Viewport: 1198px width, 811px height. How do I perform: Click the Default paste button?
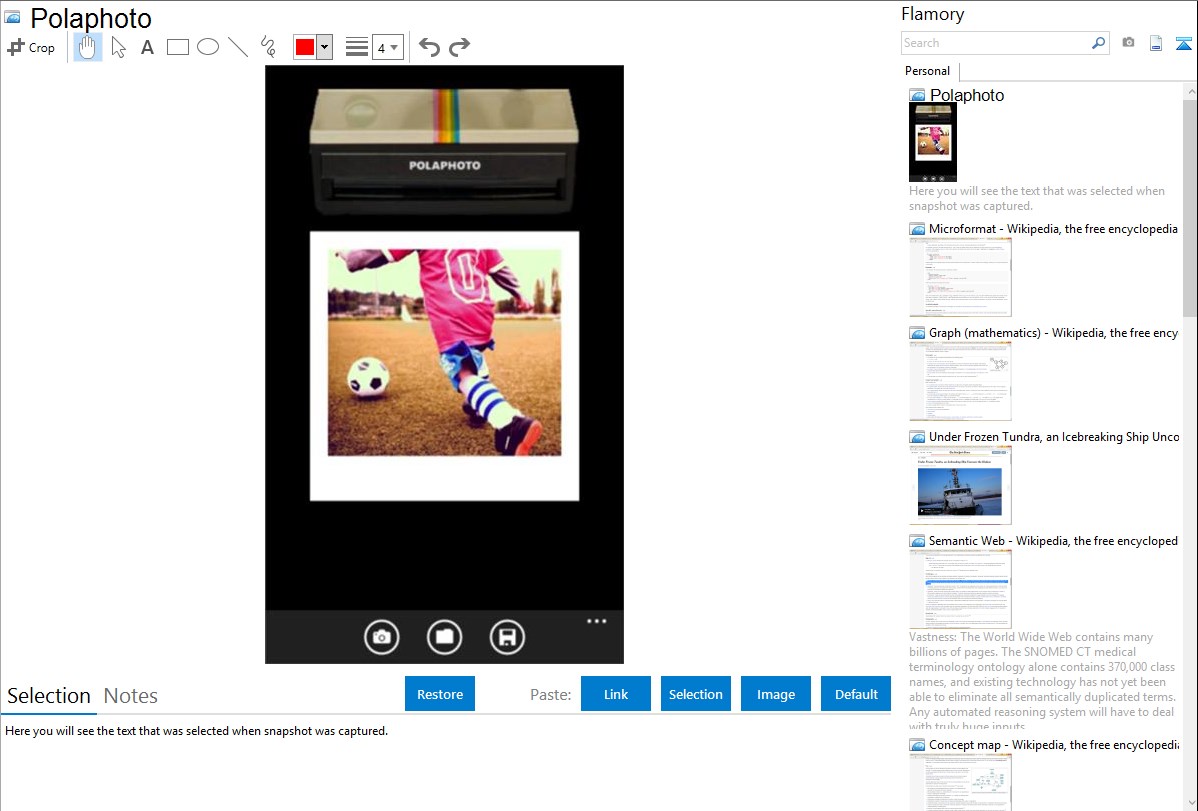pos(856,694)
